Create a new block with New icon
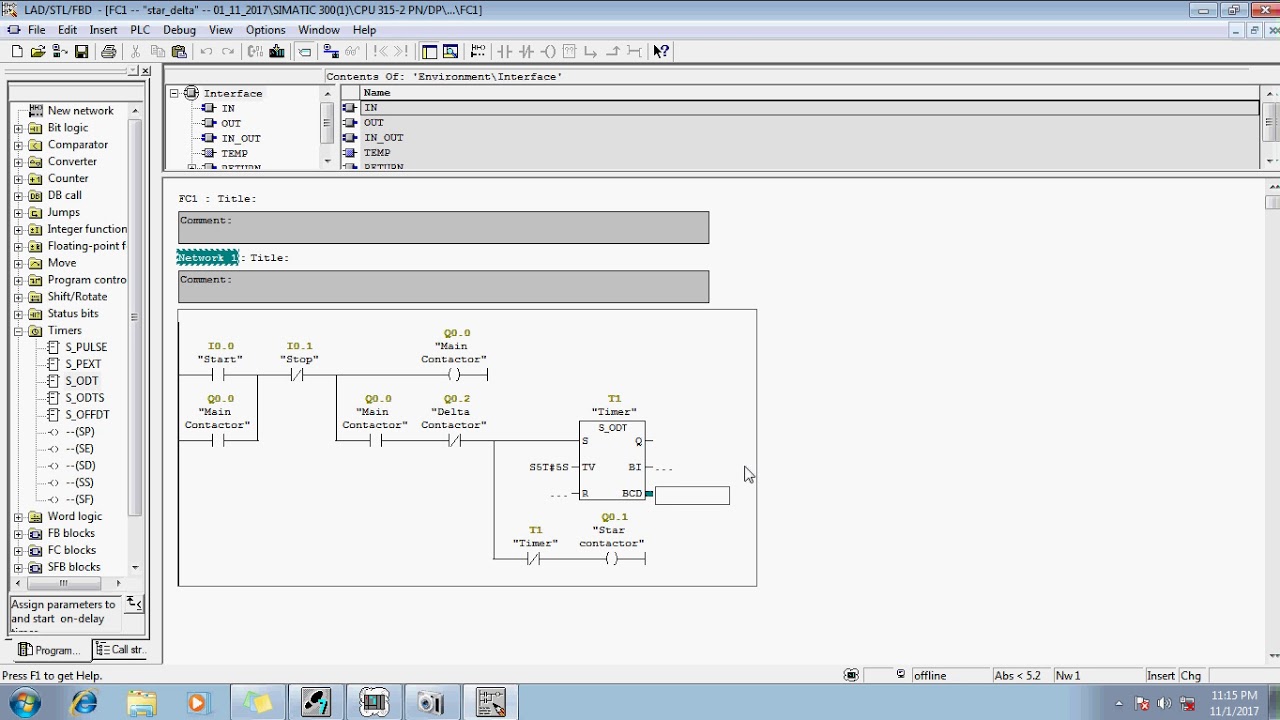This screenshot has width=1280, height=720. tap(17, 51)
